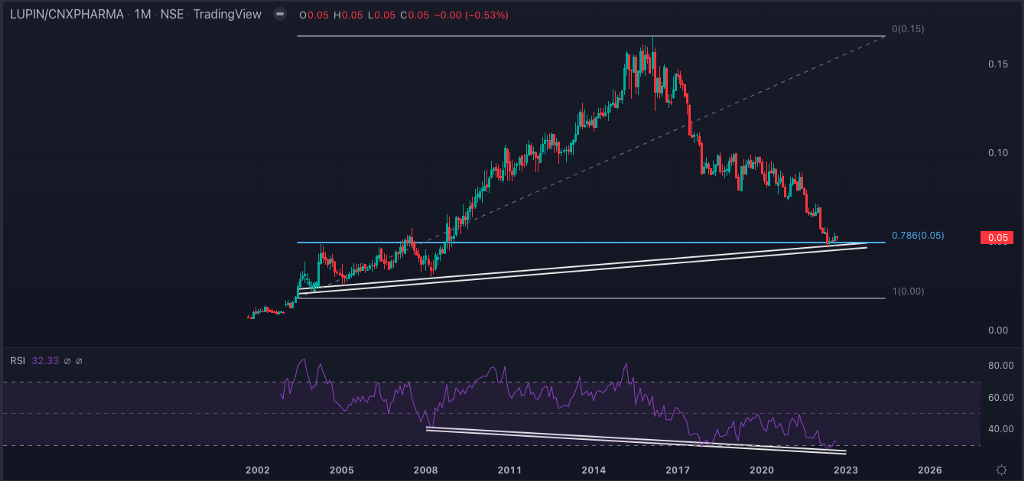Click the 2014 time axis label
The image size is (1024, 481).
point(594,470)
